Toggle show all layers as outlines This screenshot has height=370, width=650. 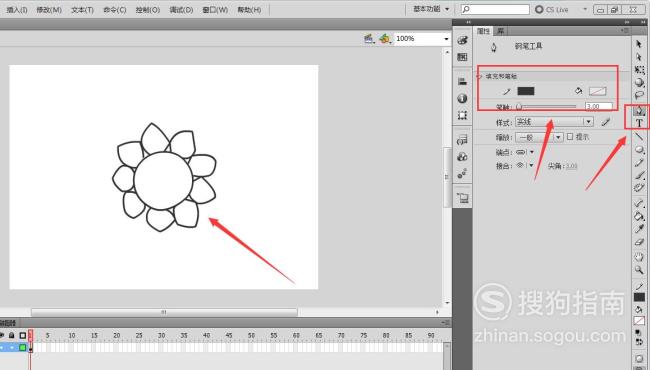tap(23, 335)
